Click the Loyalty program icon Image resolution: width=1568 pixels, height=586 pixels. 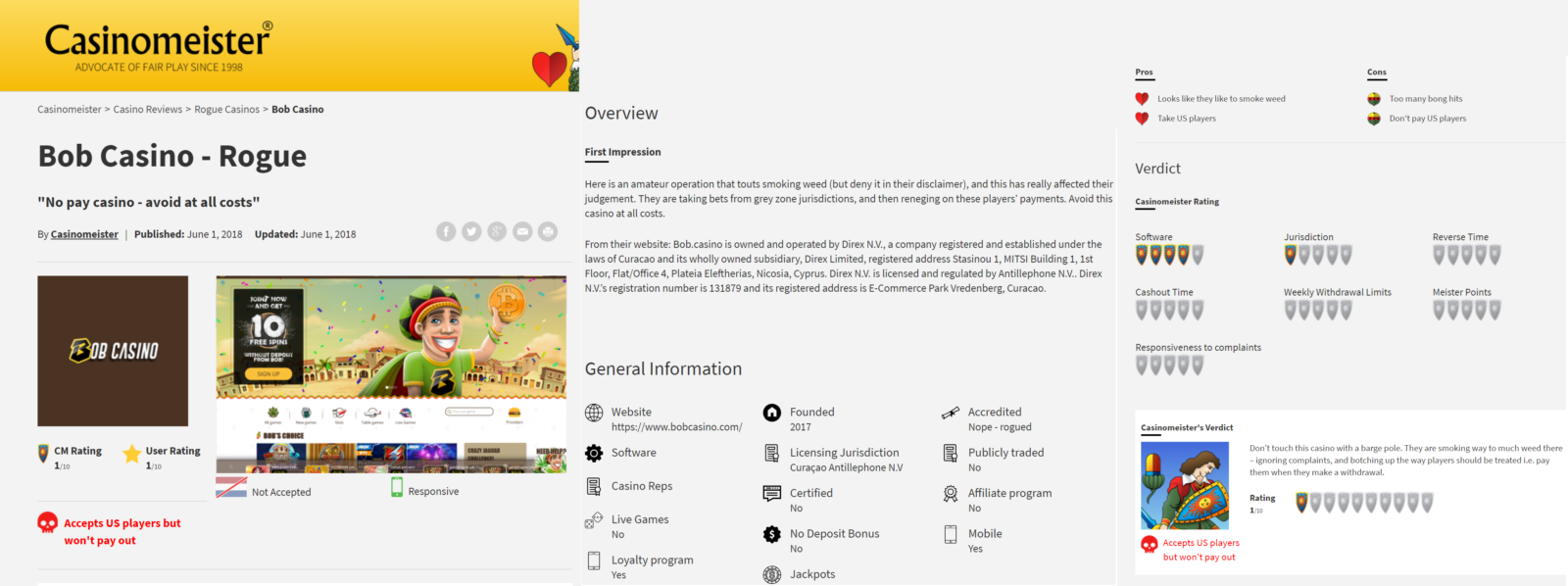[x=594, y=561]
